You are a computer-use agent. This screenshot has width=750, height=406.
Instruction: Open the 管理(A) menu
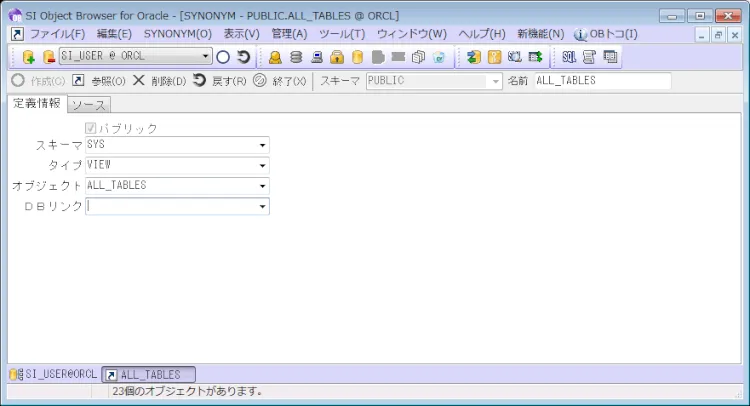pos(289,34)
